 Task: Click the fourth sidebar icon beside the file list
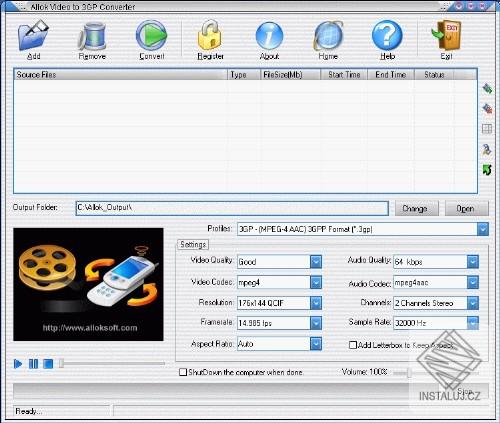(487, 149)
